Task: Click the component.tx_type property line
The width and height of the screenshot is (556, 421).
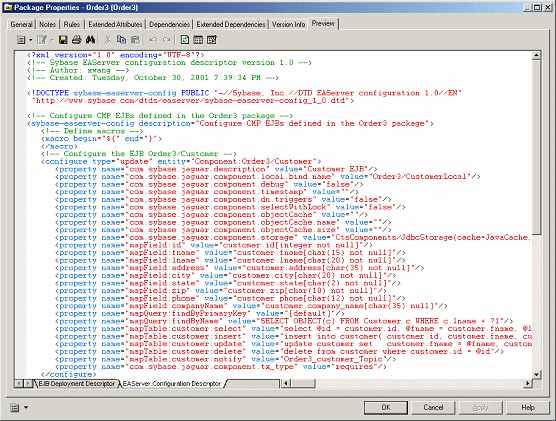Action: point(221,367)
